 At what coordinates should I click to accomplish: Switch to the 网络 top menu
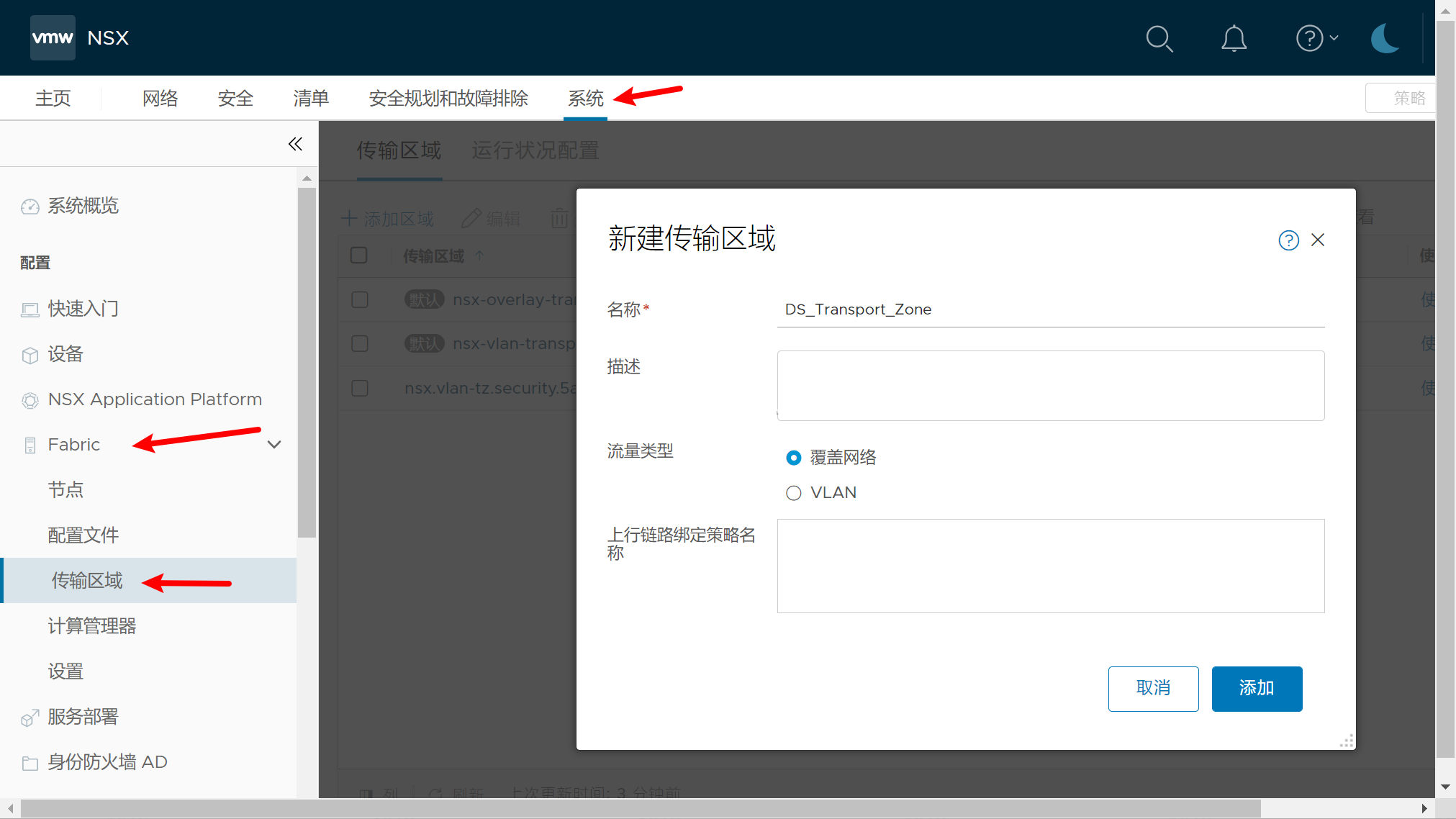pos(160,98)
